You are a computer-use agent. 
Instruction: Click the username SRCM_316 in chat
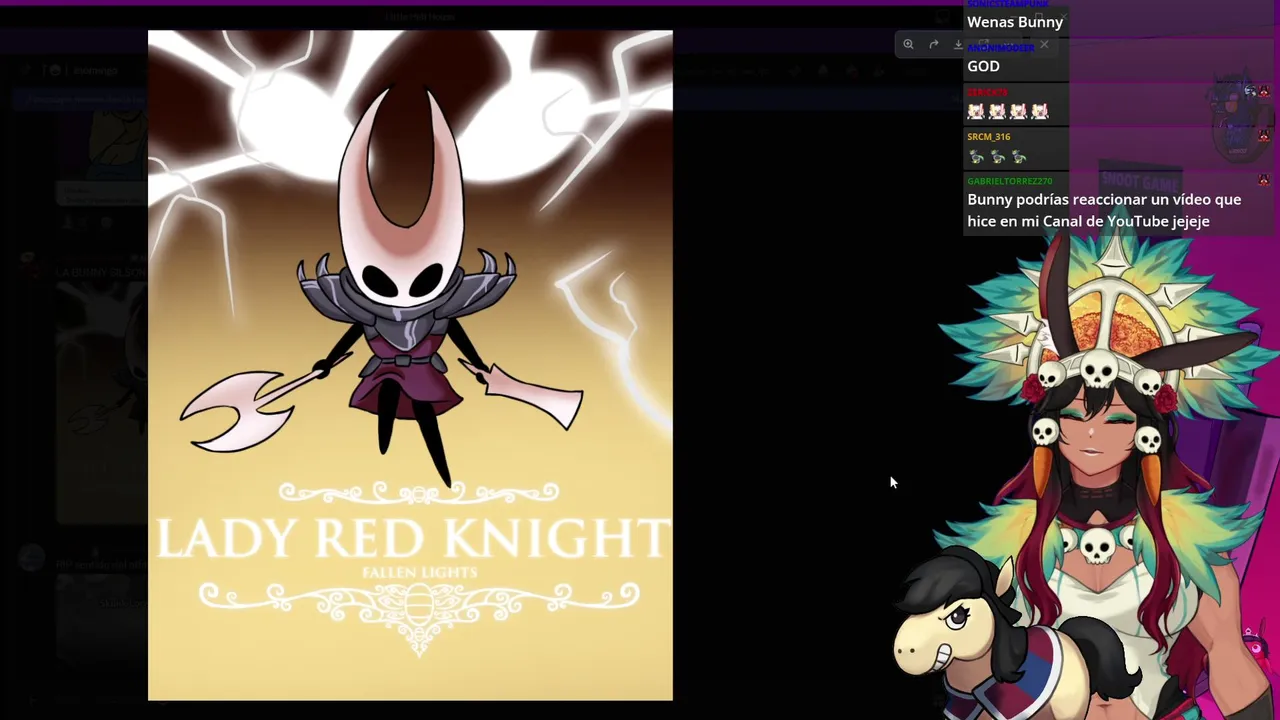click(x=989, y=137)
